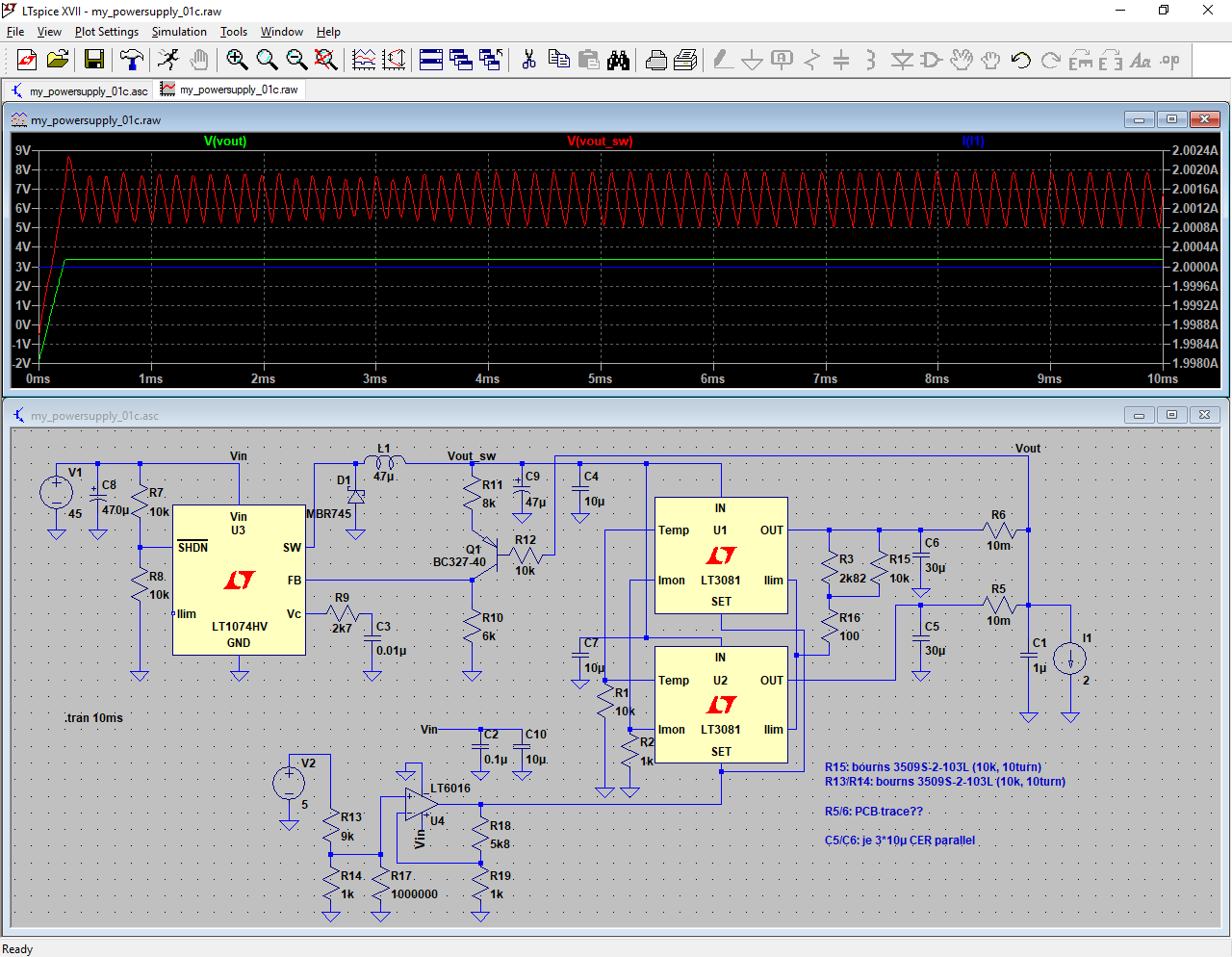Click the LT6016 op-amp label
The width and height of the screenshot is (1232, 957).
pos(450,789)
